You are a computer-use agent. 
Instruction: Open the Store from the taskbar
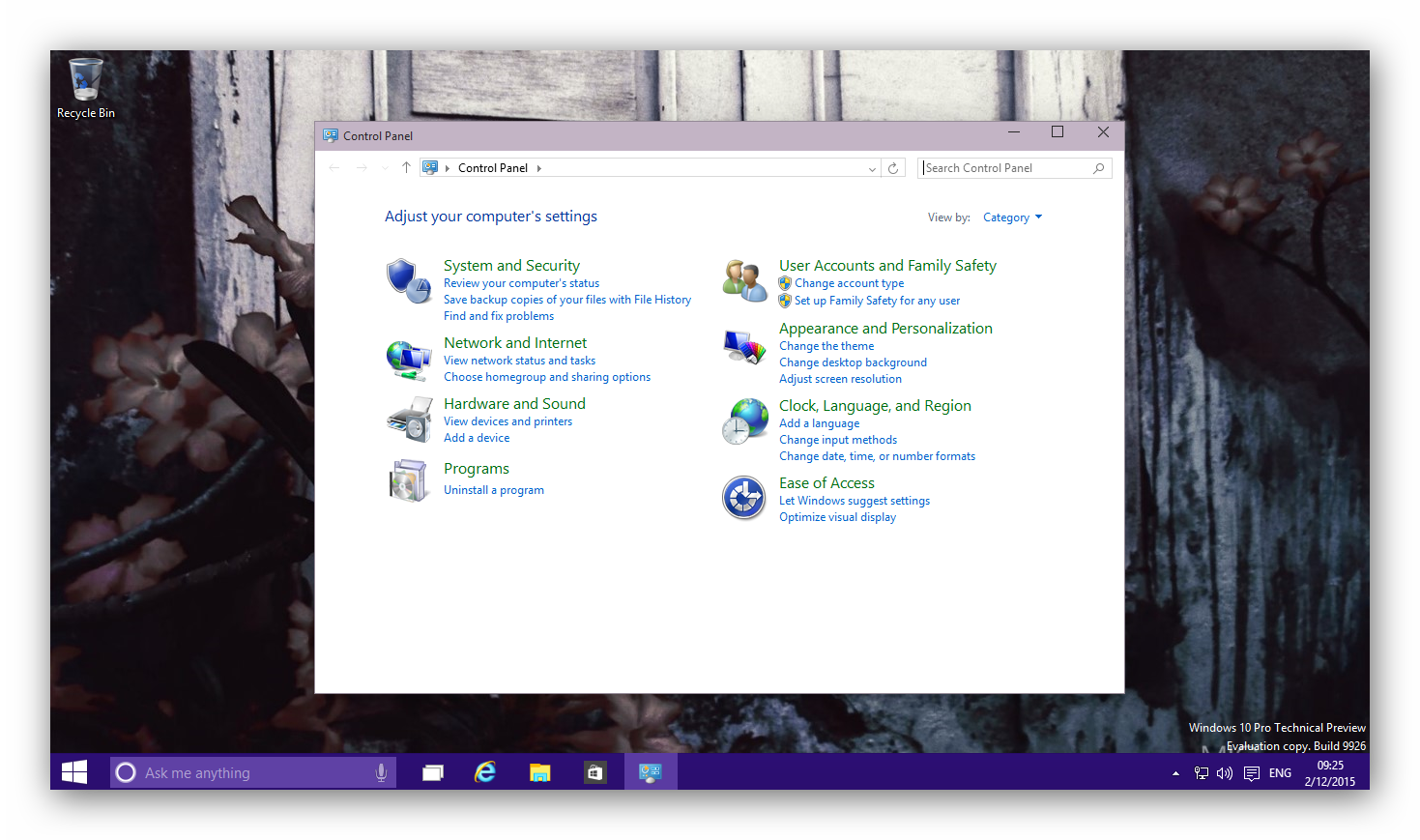pos(594,772)
